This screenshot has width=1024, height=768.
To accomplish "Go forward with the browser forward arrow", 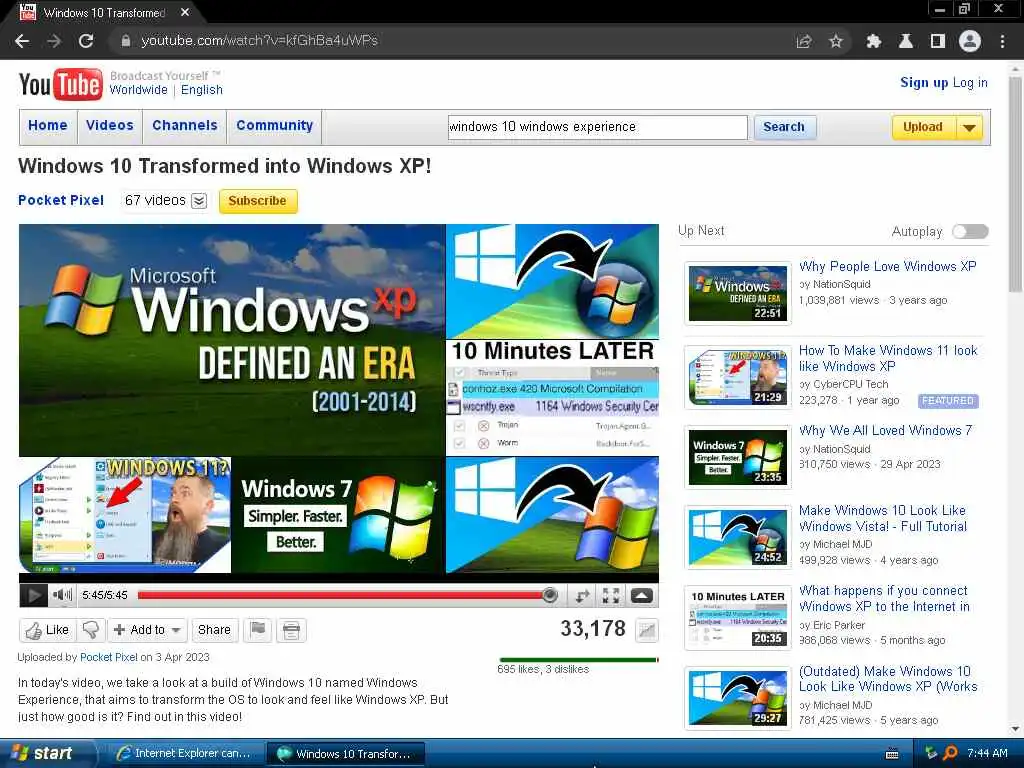I will 54,41.
